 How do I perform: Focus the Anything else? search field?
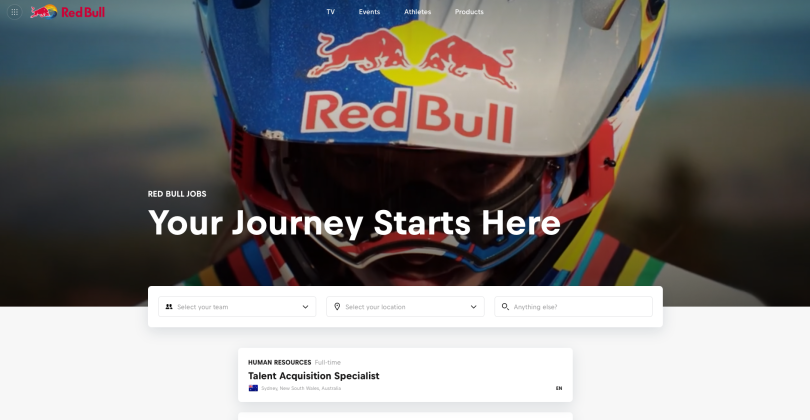(x=573, y=306)
